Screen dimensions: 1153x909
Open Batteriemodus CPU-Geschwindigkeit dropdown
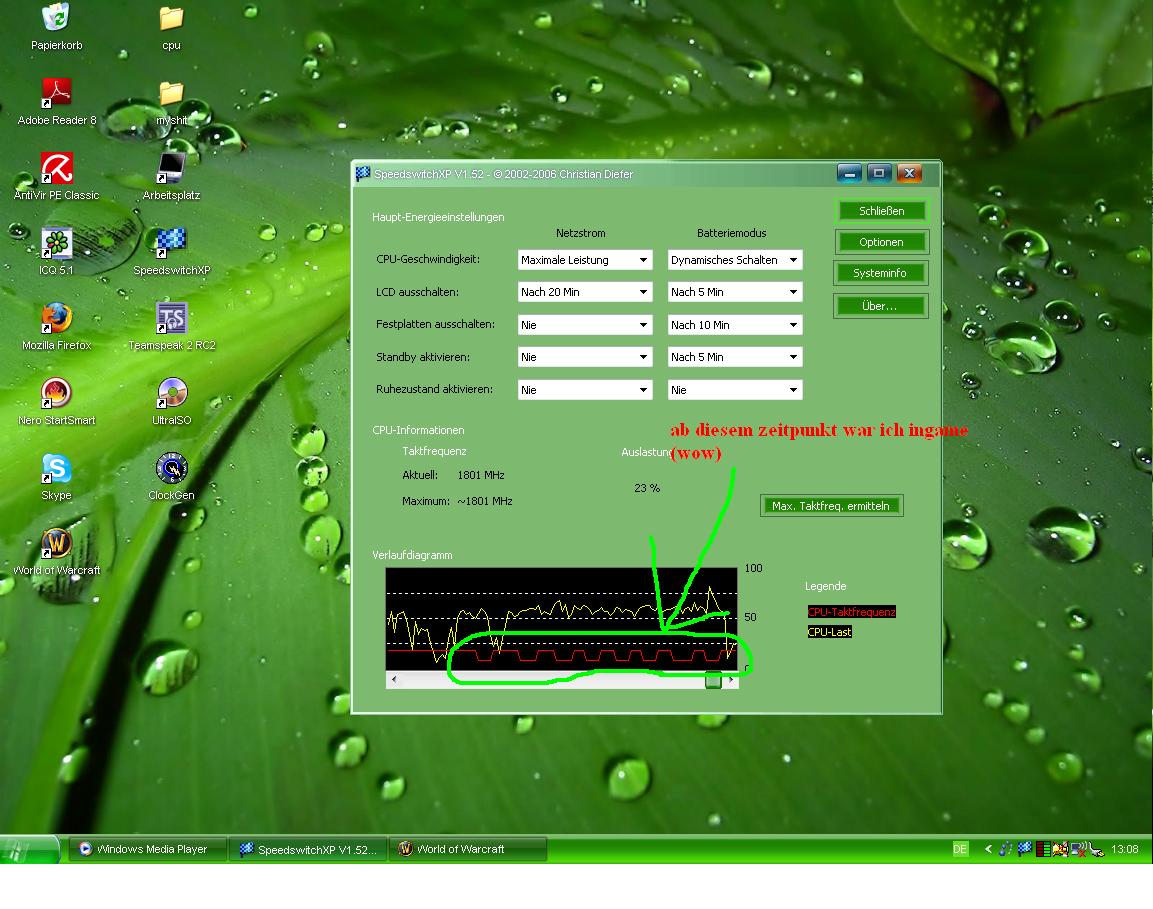735,260
